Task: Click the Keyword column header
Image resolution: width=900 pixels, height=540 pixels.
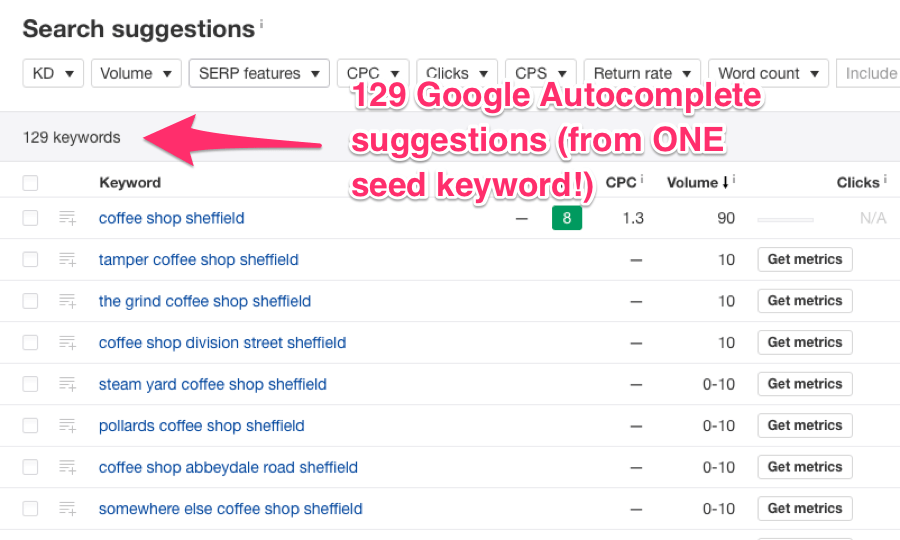Action: coord(130,182)
